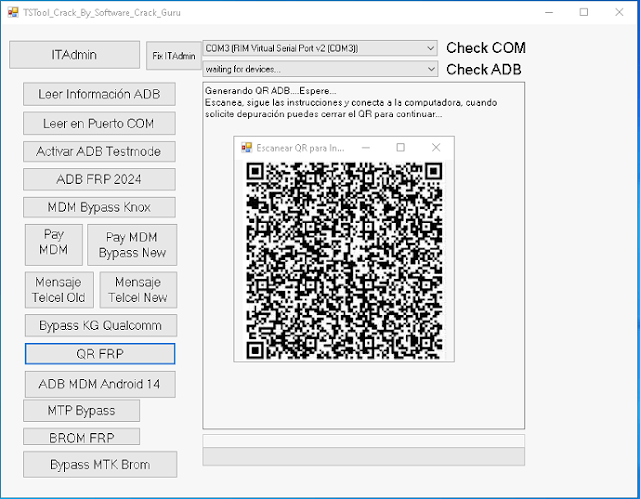Maximize the TSTool main window
This screenshot has width=640, height=499.
(584, 12)
